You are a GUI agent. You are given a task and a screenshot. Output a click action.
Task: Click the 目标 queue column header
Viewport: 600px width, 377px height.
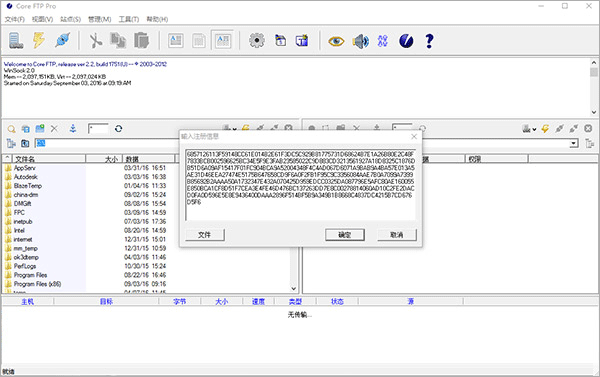point(106,302)
